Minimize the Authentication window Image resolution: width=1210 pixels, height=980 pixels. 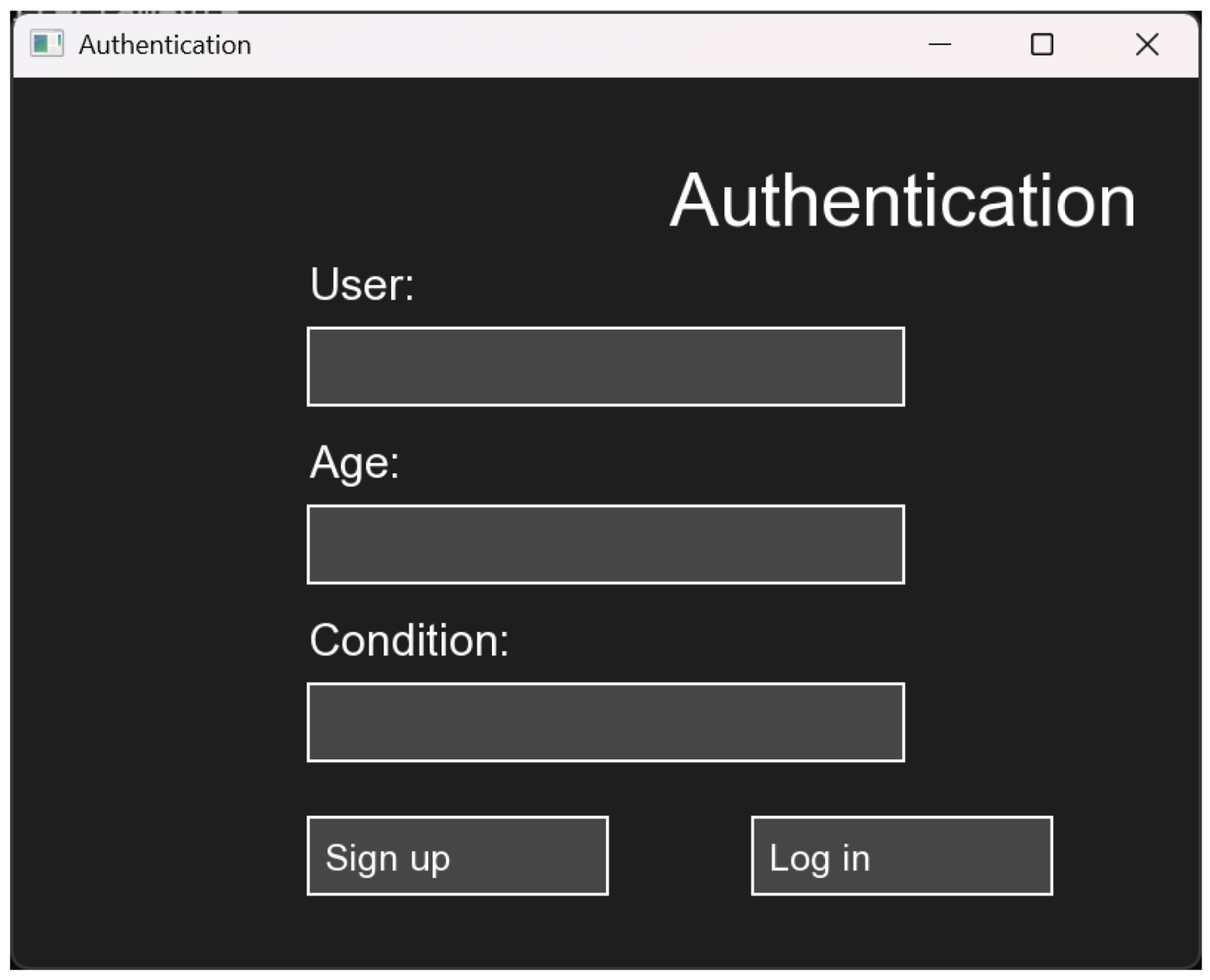pos(939,44)
